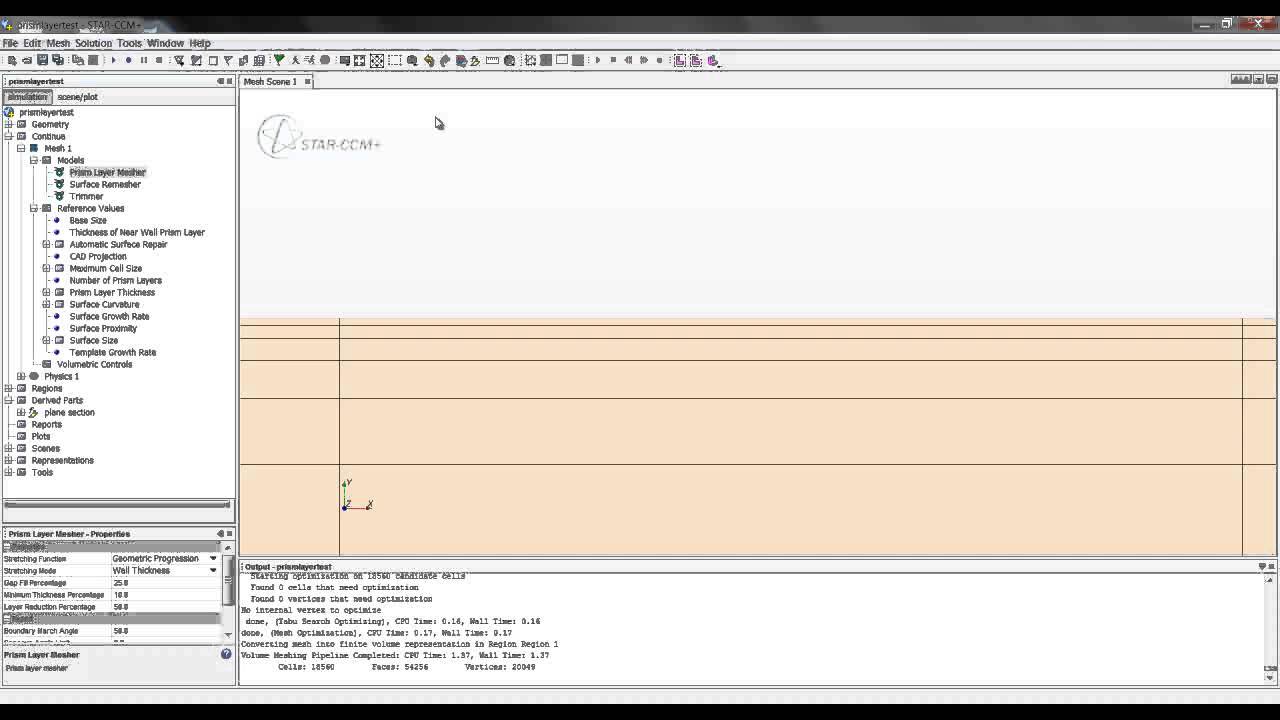Click the Layer Reduction Percentage value field
Screen dimensions: 1280x720
point(165,606)
